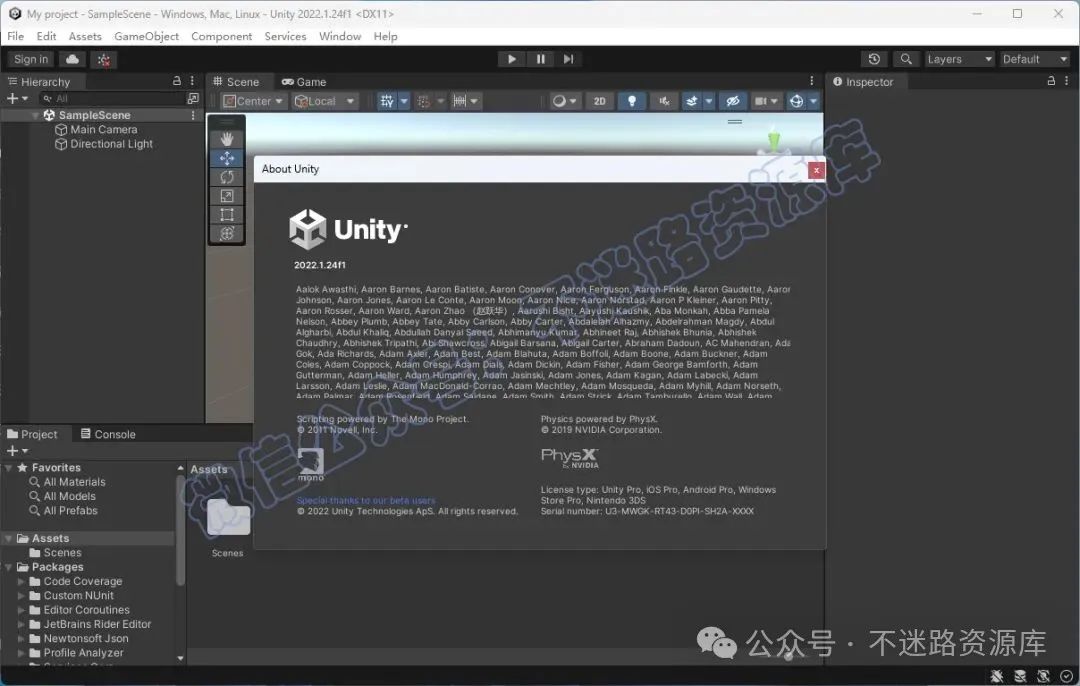Click the Pause button

click(540, 59)
